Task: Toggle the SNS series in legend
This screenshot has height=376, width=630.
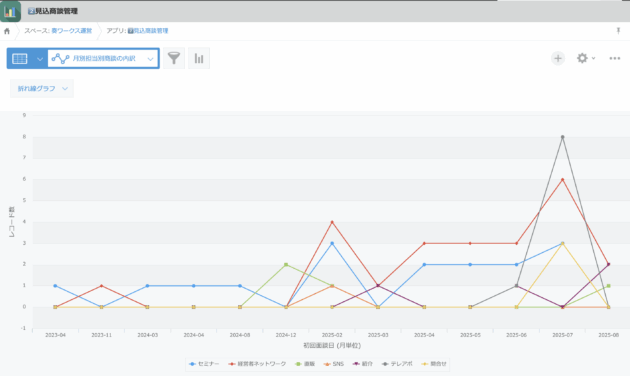Action: (334, 364)
